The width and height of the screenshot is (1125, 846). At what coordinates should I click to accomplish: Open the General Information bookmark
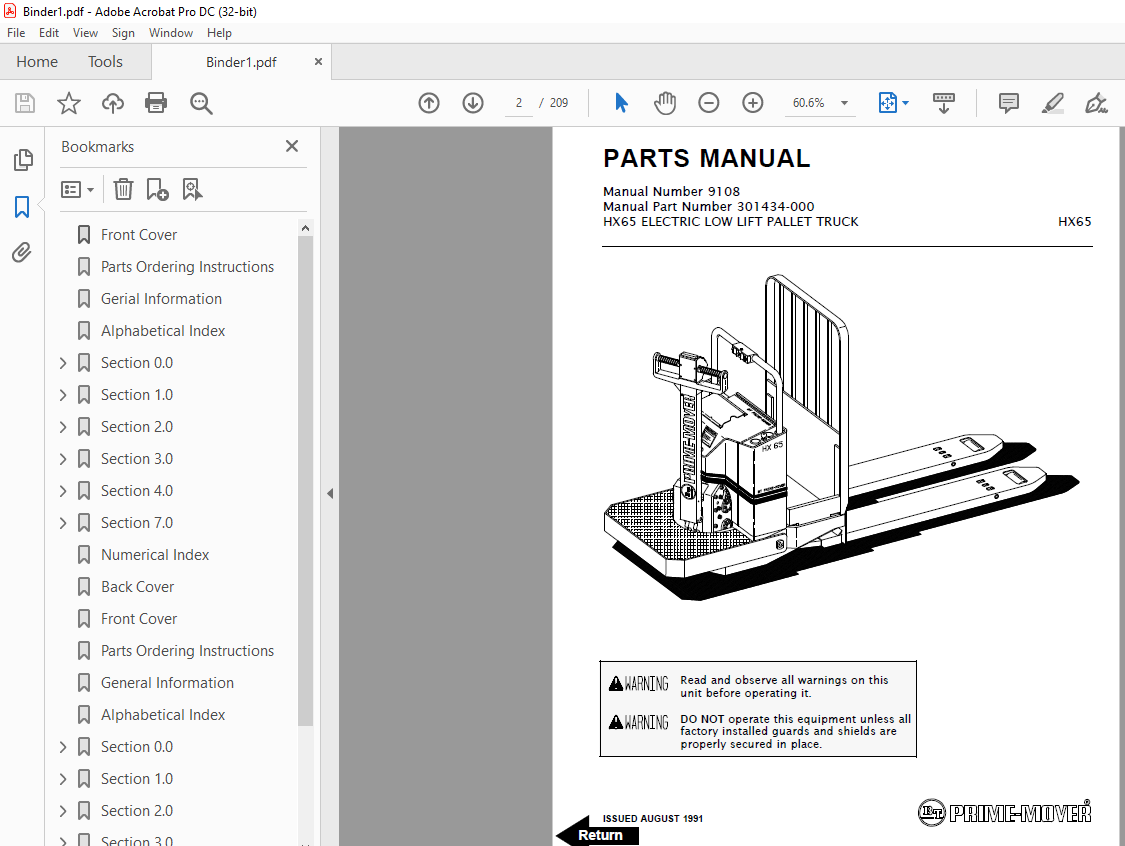[167, 683]
